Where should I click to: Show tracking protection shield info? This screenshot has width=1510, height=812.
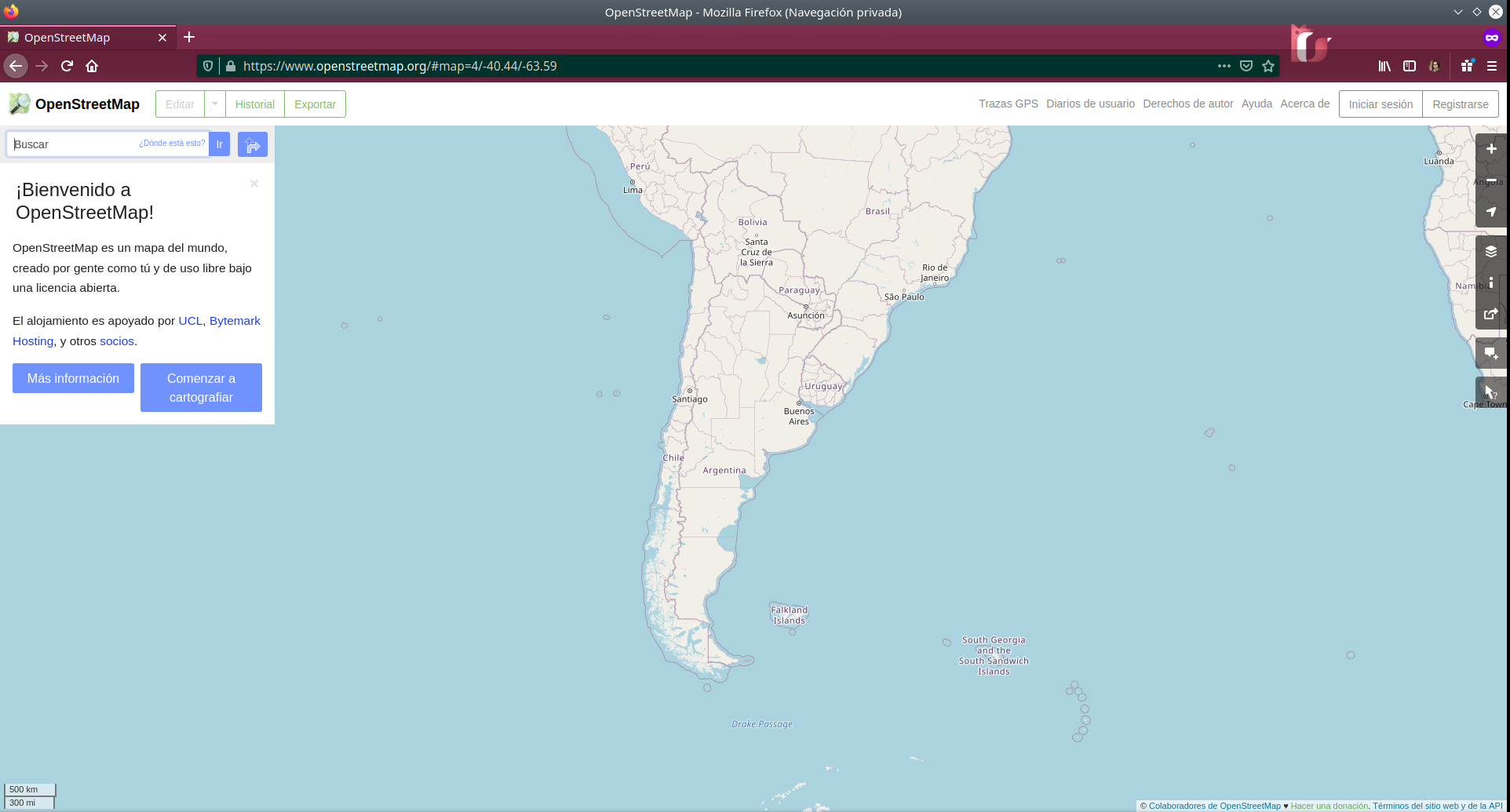(208, 66)
